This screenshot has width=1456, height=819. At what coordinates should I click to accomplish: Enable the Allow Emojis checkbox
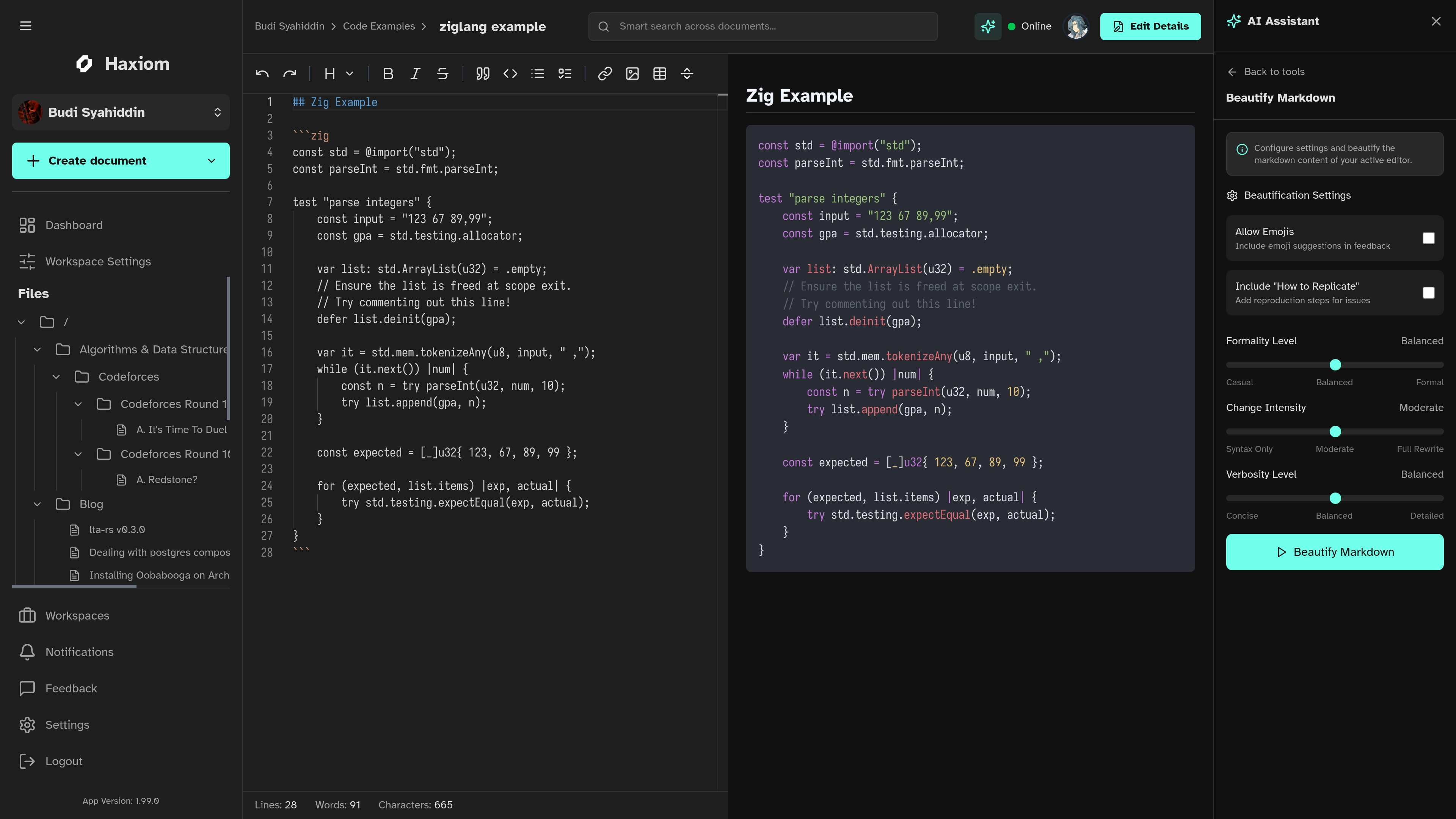pyautogui.click(x=1428, y=238)
